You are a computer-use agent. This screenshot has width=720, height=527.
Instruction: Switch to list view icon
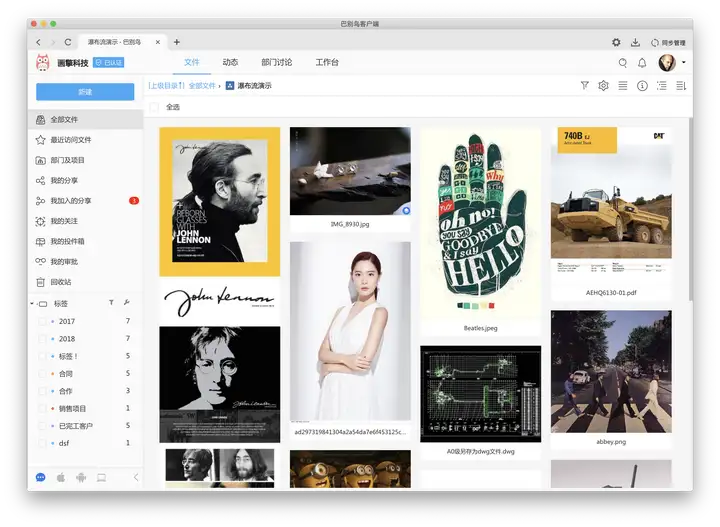tap(623, 85)
